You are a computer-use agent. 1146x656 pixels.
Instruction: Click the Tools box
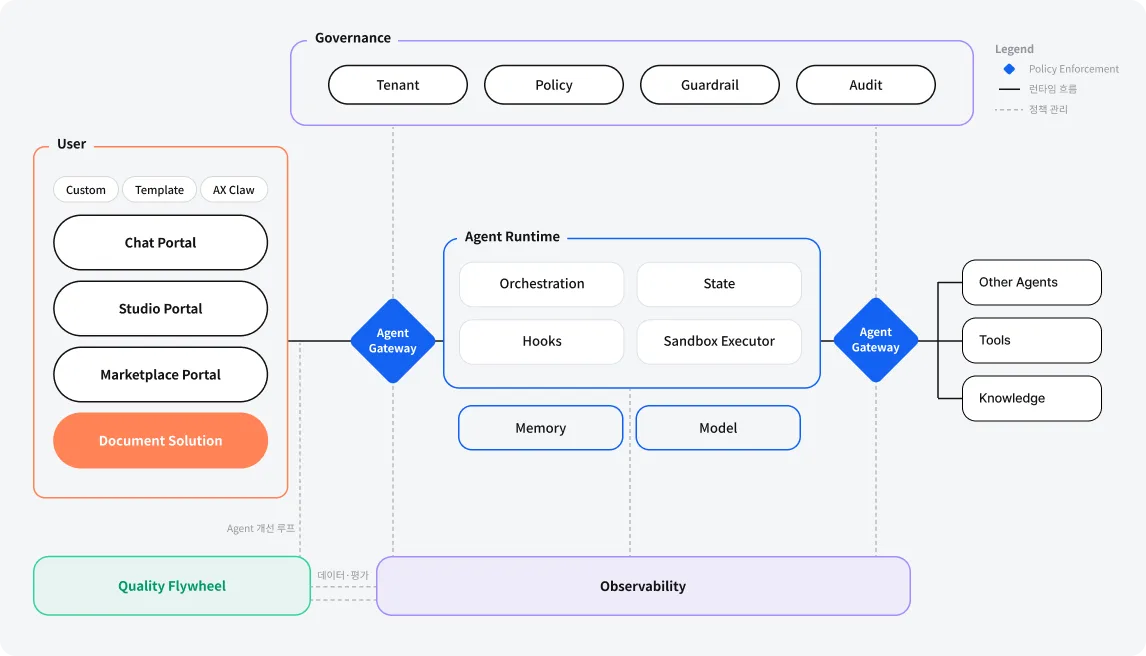tap(1032, 340)
